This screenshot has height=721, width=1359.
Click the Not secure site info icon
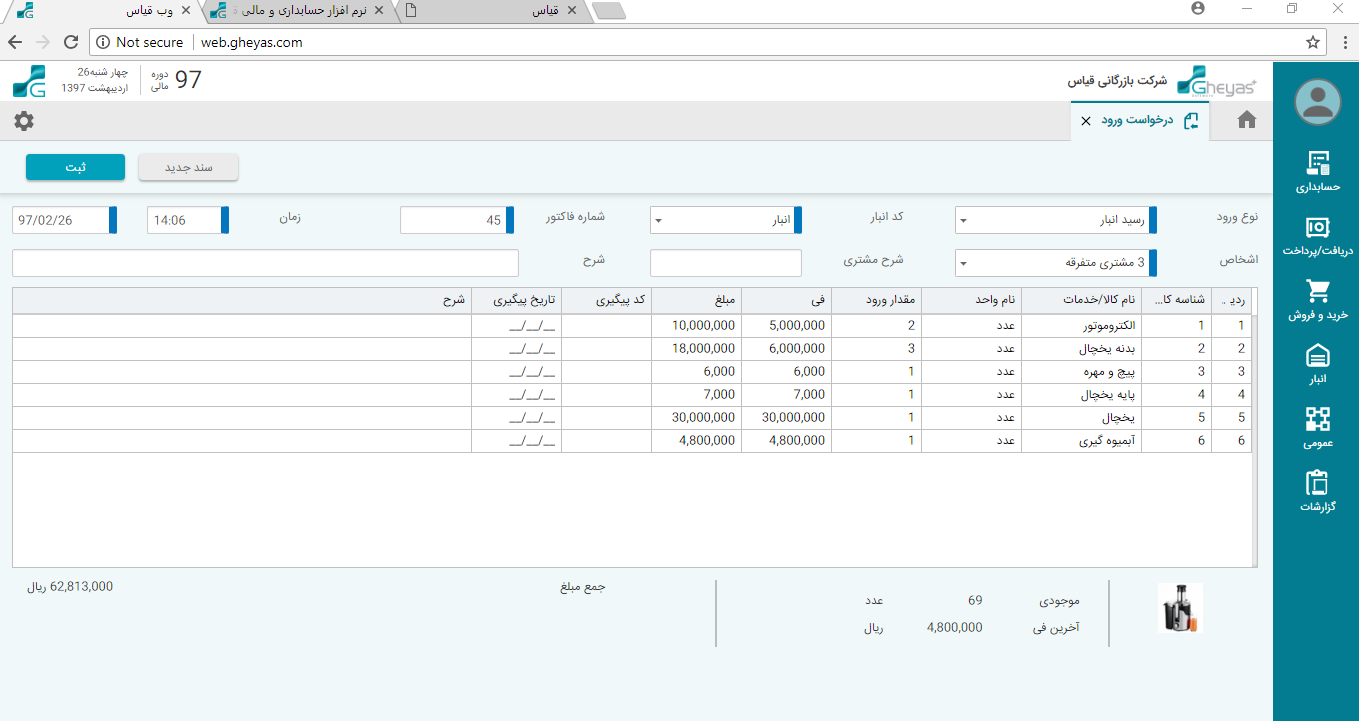pos(103,42)
